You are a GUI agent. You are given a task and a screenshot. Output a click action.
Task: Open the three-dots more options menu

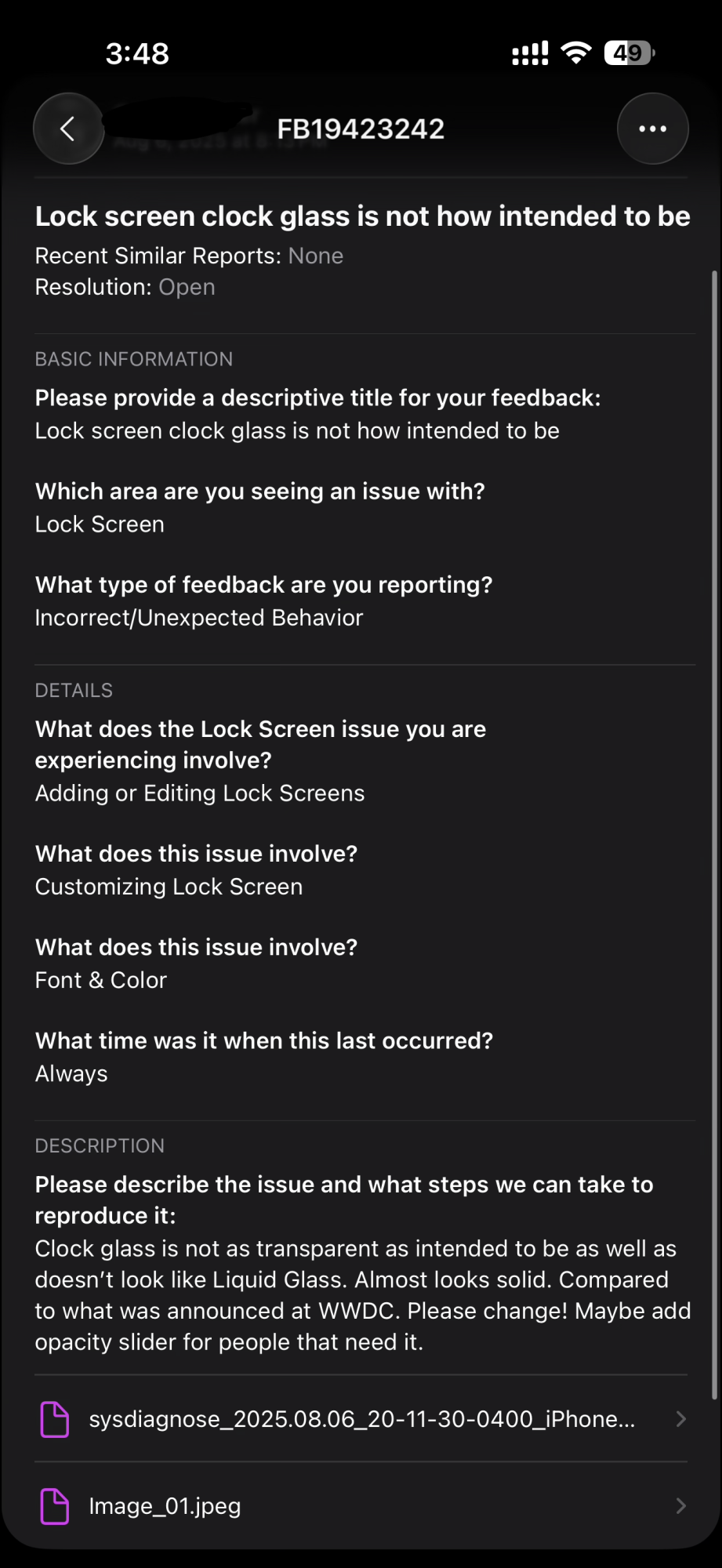pos(652,129)
